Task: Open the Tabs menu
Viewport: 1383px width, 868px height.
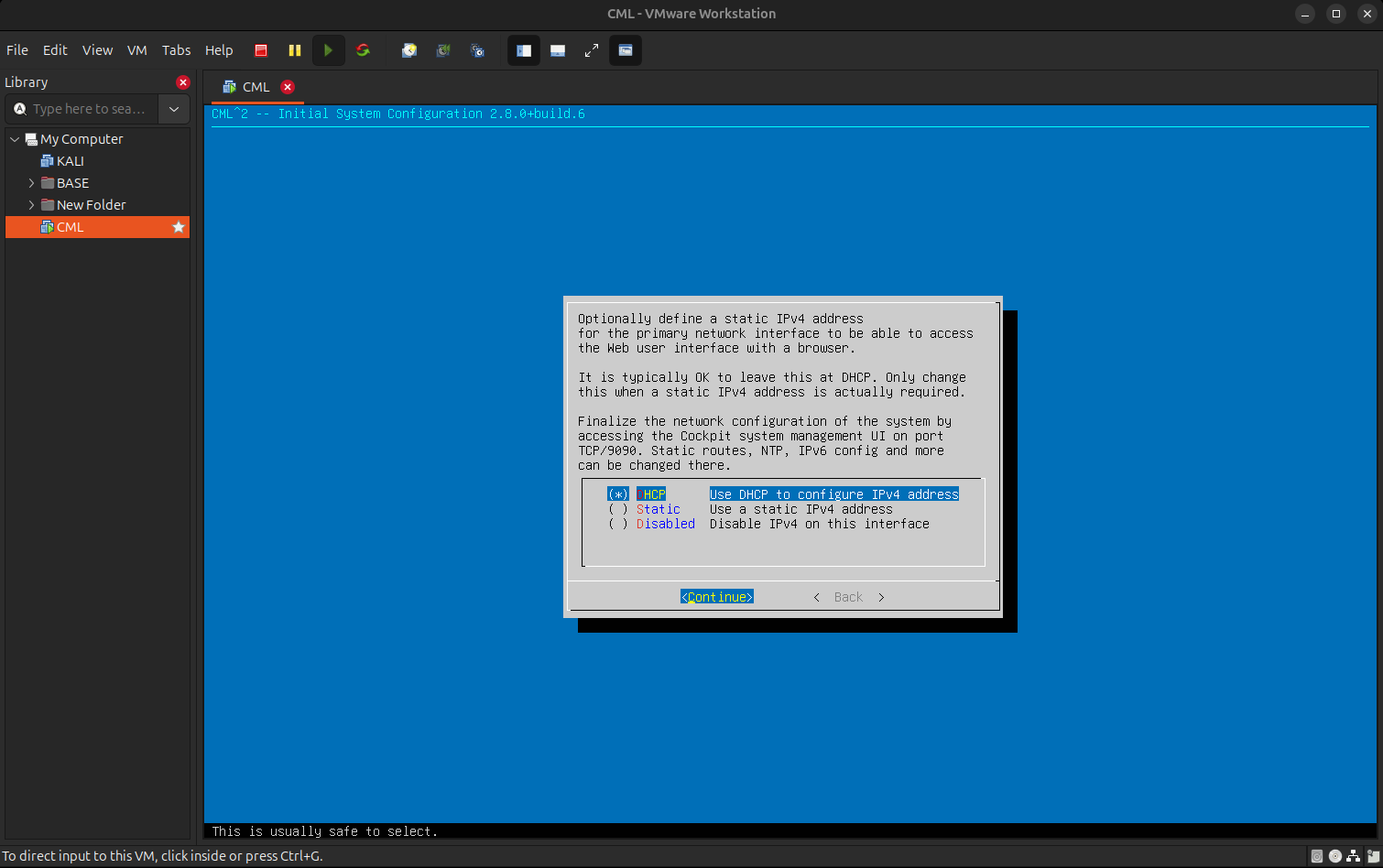Action: [176, 50]
